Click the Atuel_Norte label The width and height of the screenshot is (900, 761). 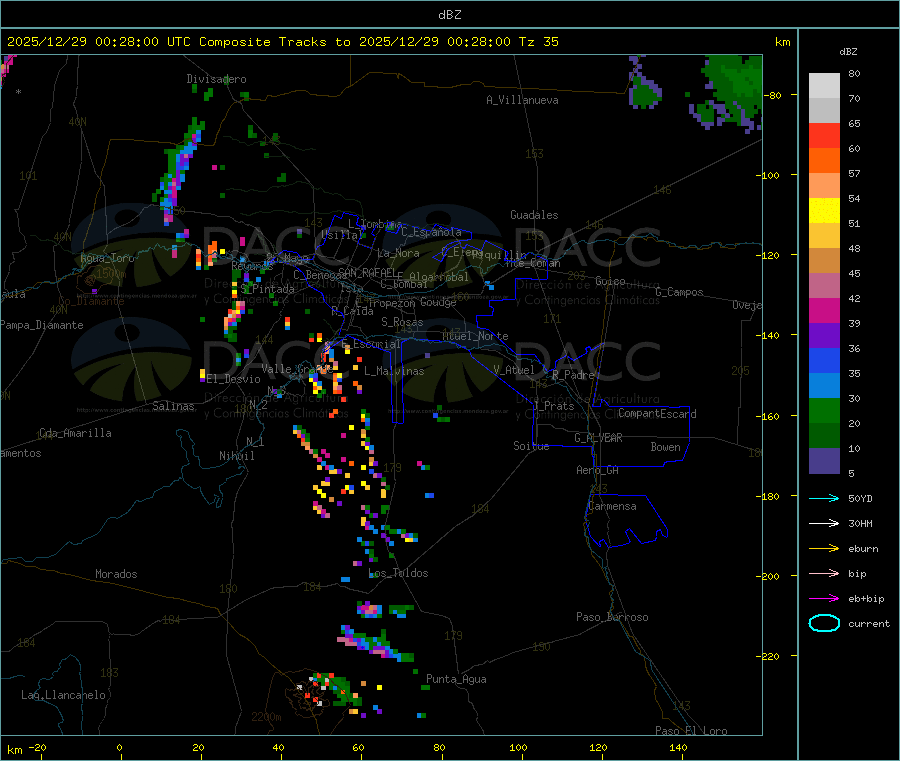tap(475, 336)
